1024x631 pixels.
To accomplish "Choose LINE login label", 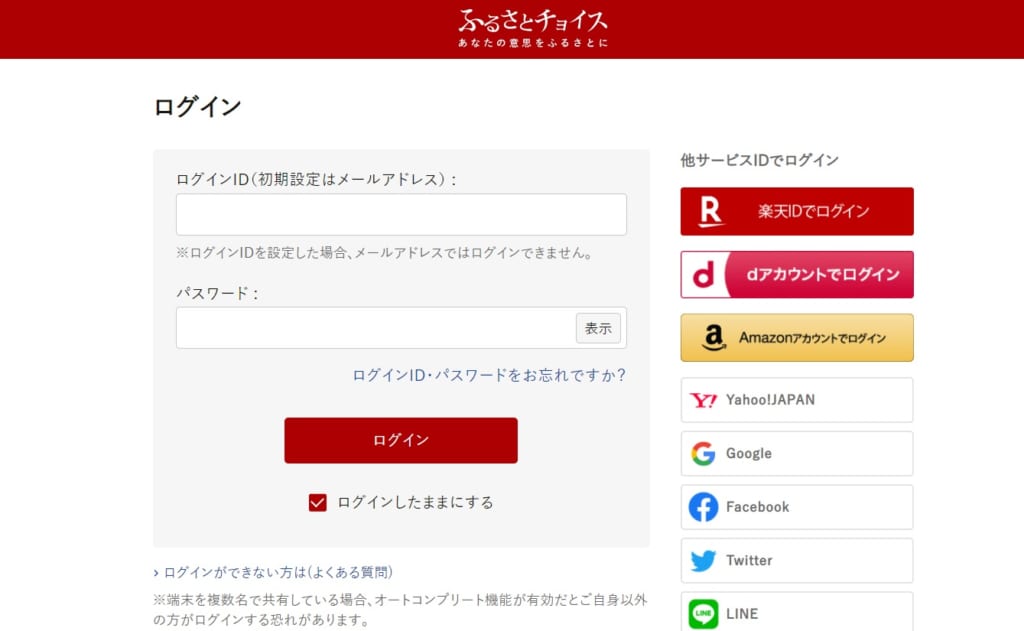I will (x=742, y=614).
